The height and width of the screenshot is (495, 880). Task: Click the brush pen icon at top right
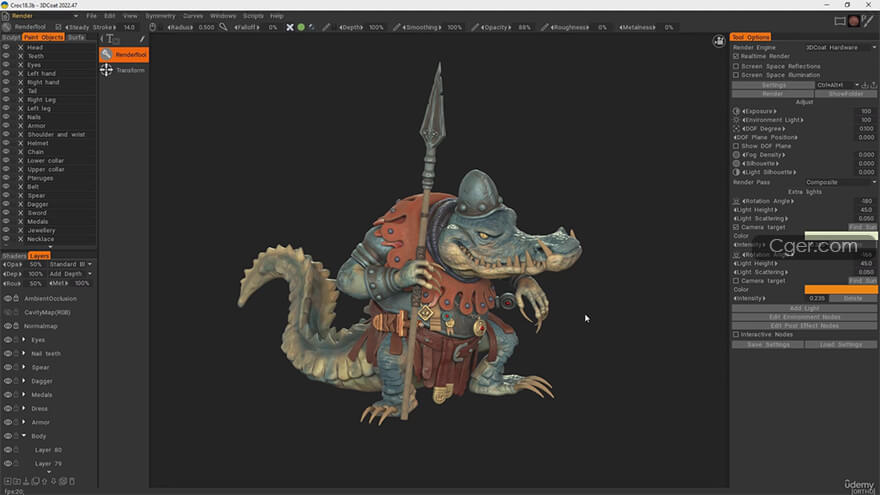pos(868,21)
